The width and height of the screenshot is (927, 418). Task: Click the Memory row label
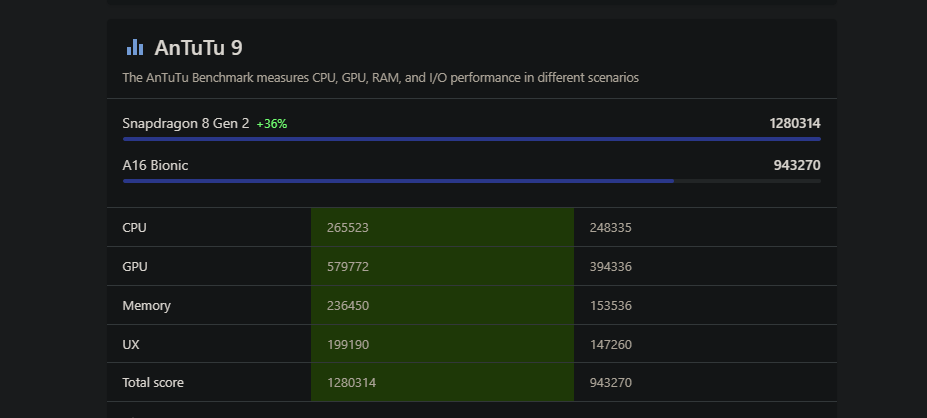coord(147,306)
